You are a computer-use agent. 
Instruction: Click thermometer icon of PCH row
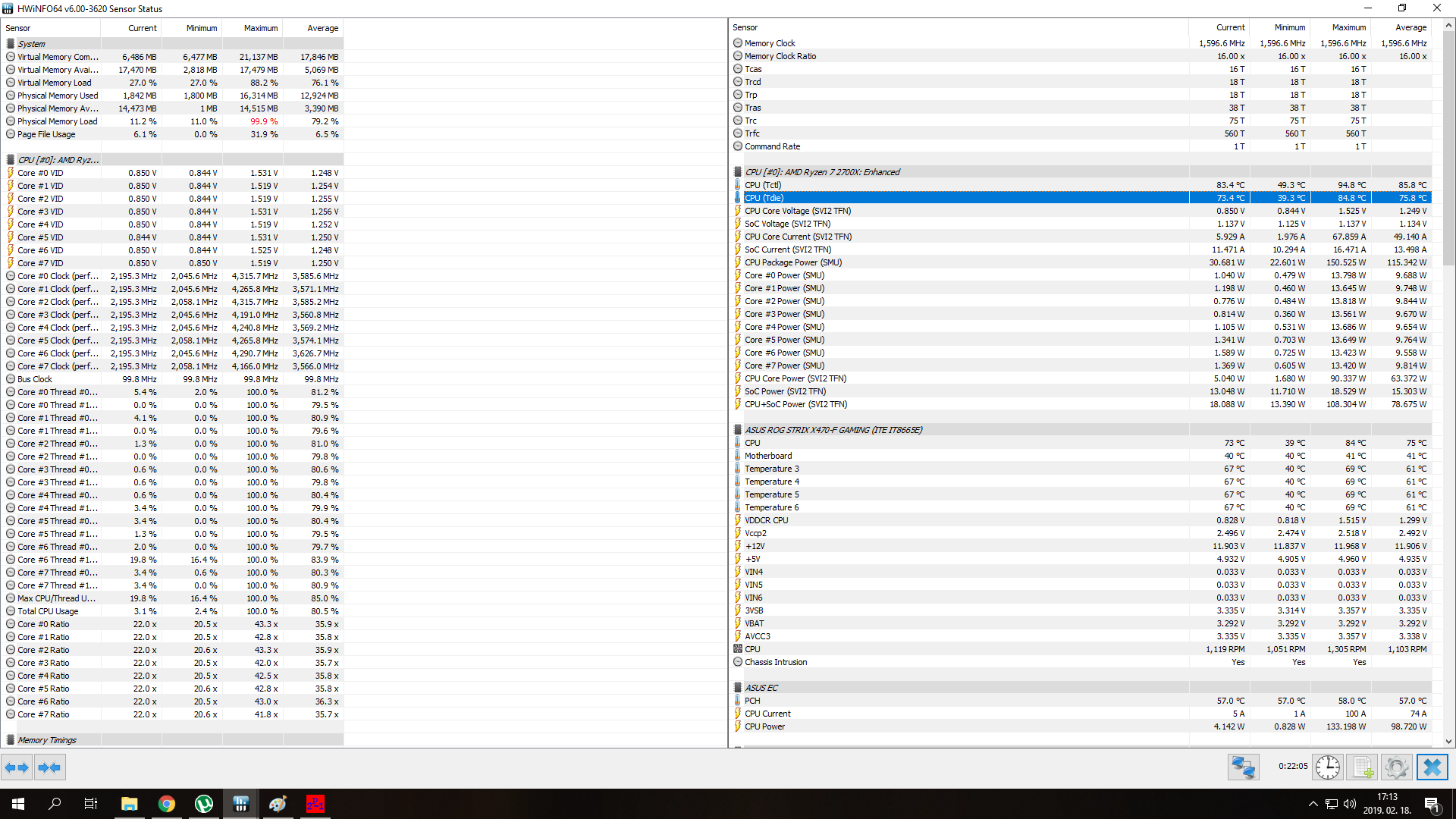(x=737, y=701)
